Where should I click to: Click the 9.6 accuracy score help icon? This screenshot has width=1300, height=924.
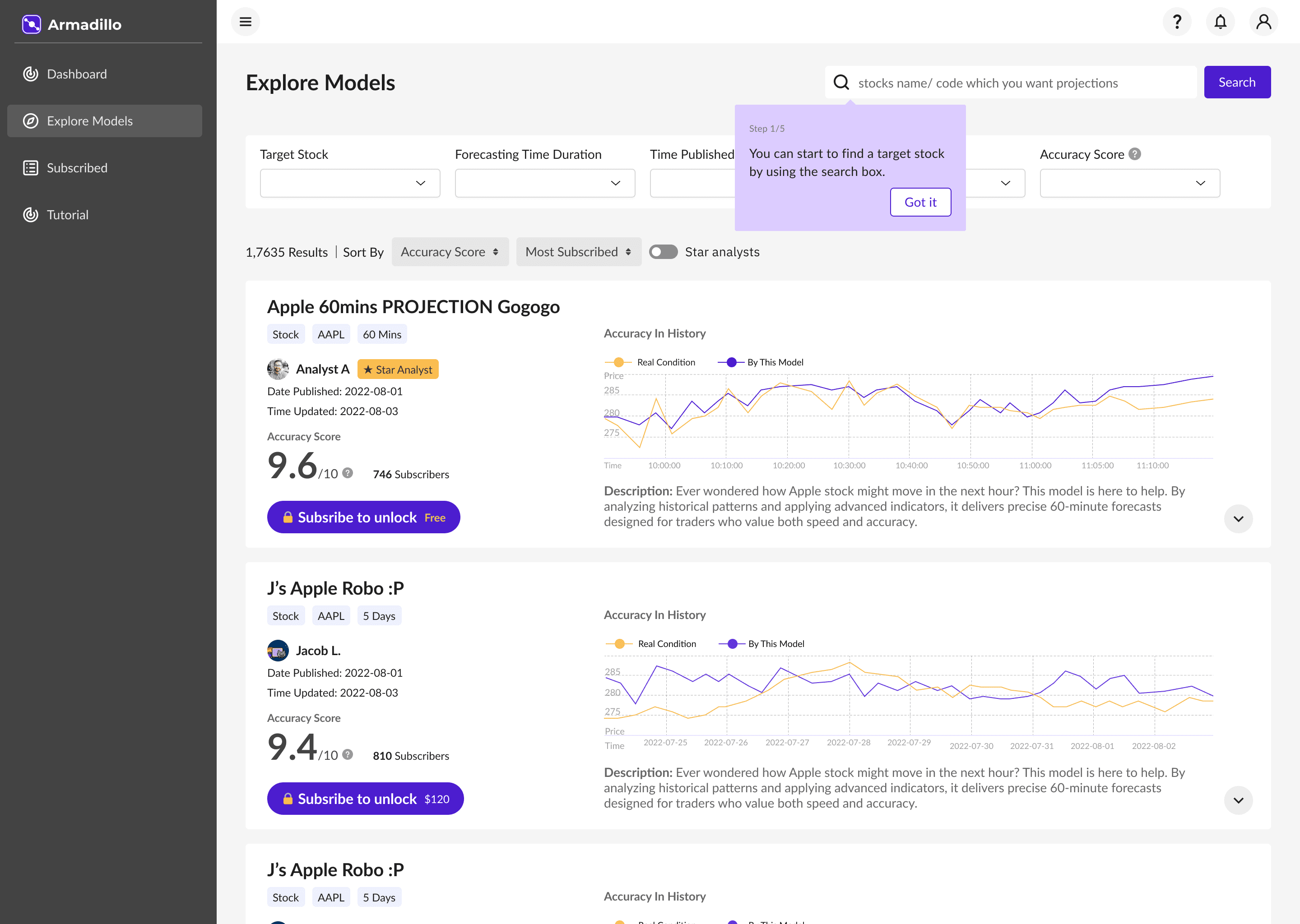point(348,473)
